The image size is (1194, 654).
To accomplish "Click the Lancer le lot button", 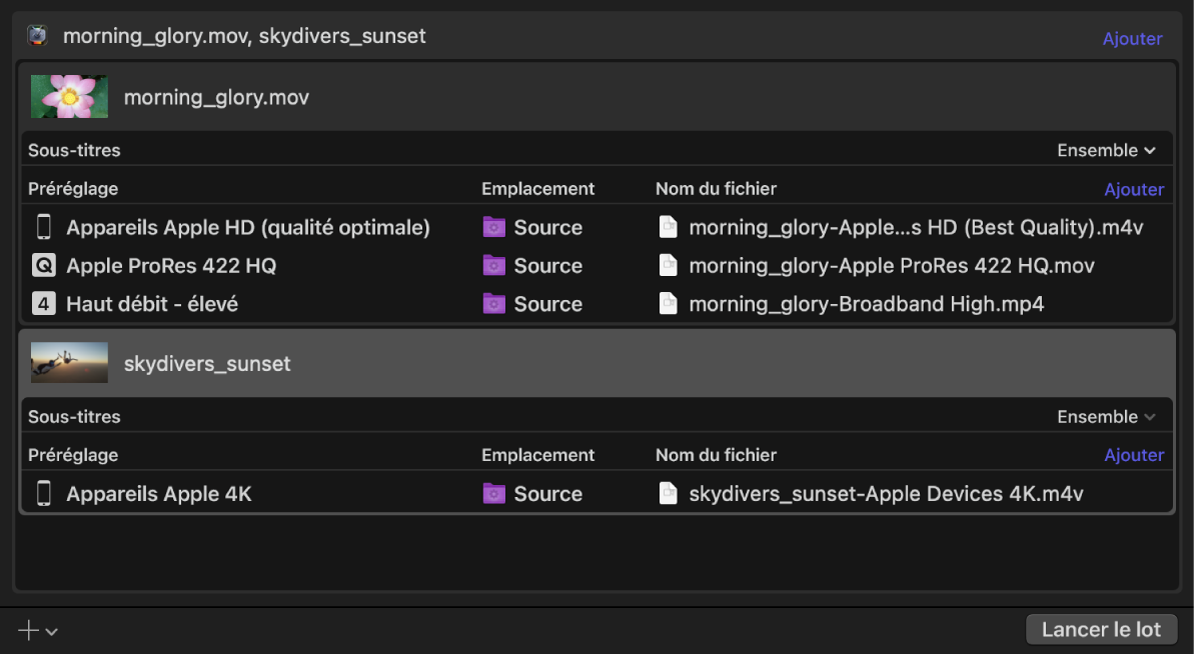I will [x=1101, y=630].
